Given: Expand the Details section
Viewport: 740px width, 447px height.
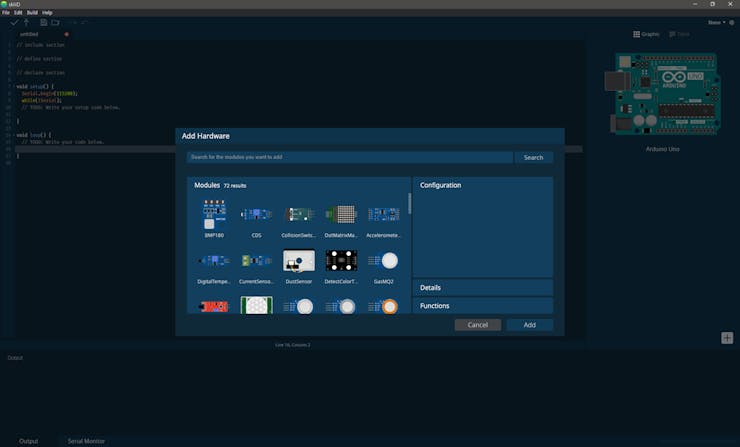Looking at the screenshot, I should [x=483, y=287].
